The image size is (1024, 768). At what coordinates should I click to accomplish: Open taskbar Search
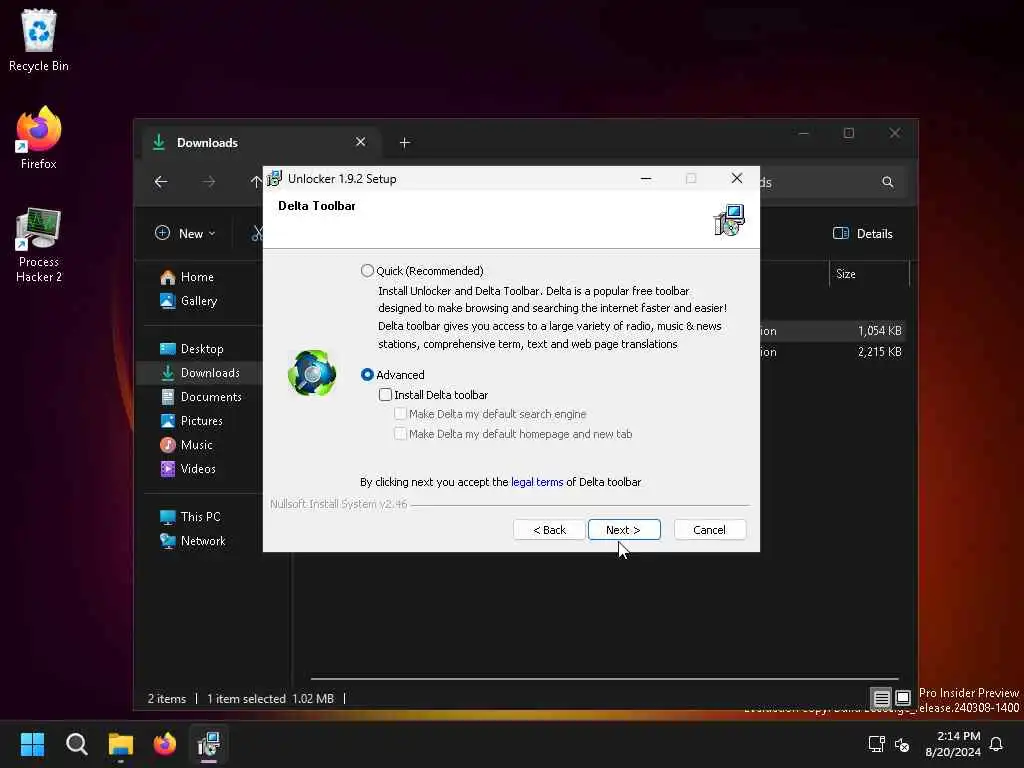[76, 744]
